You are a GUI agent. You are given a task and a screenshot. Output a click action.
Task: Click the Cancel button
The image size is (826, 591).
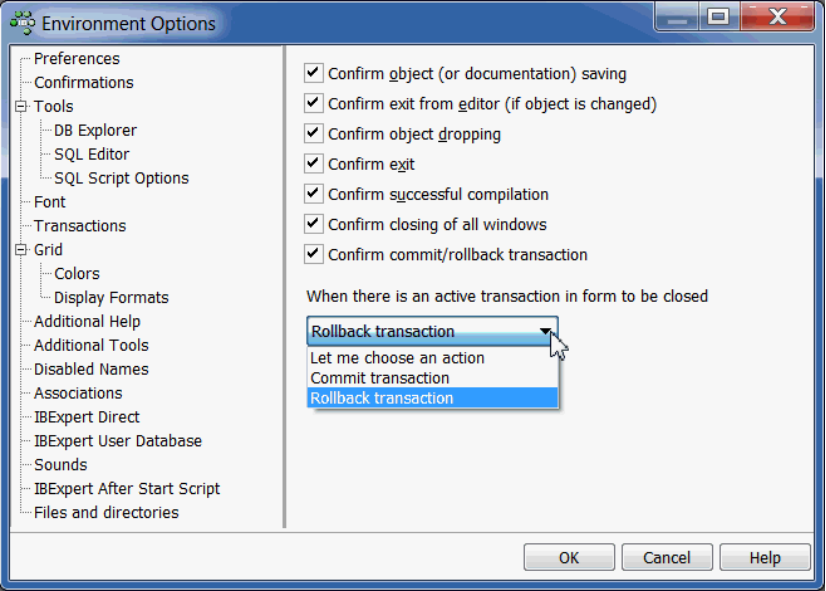[x=667, y=557]
